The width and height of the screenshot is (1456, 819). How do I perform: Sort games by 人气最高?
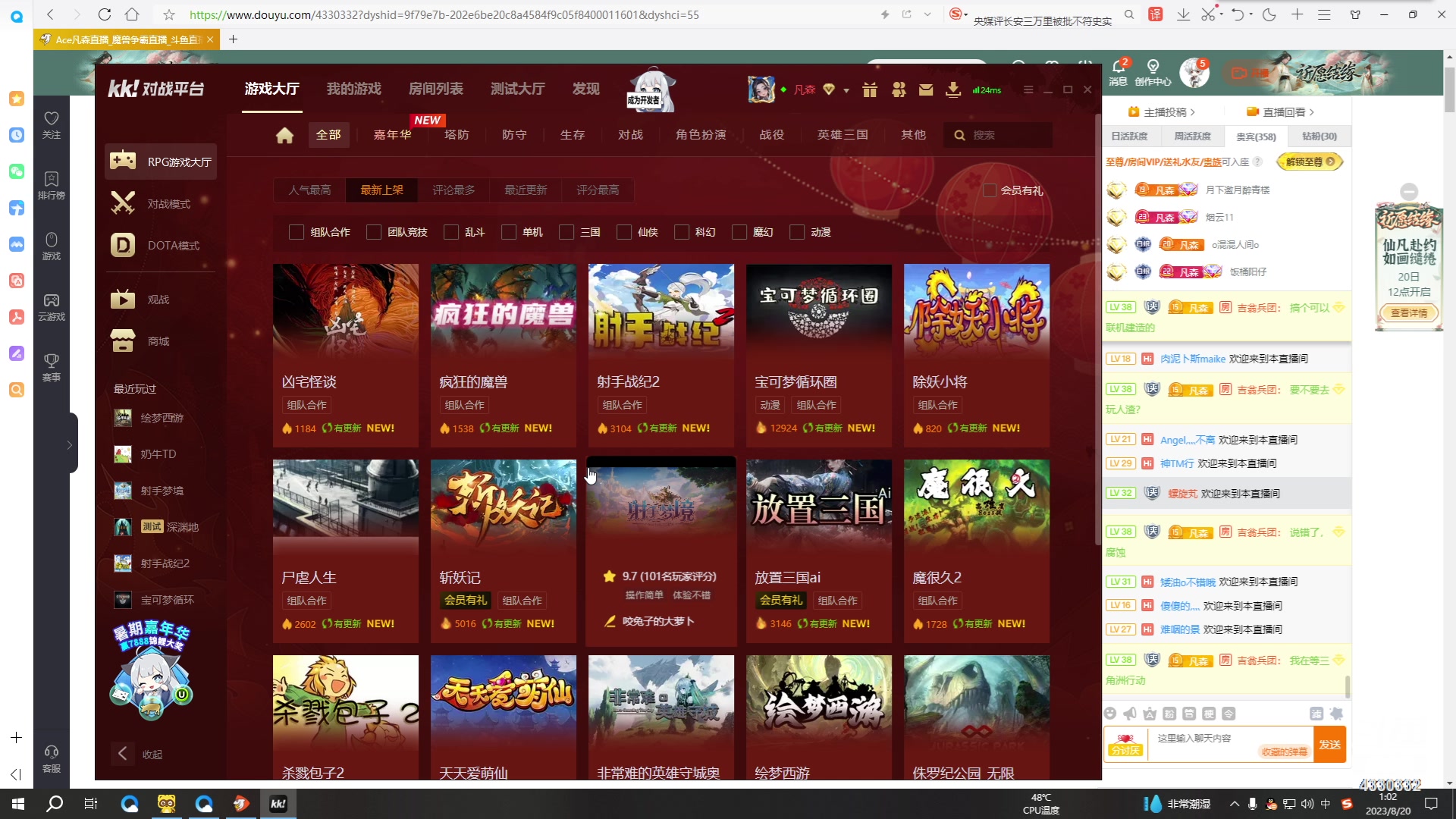[309, 190]
